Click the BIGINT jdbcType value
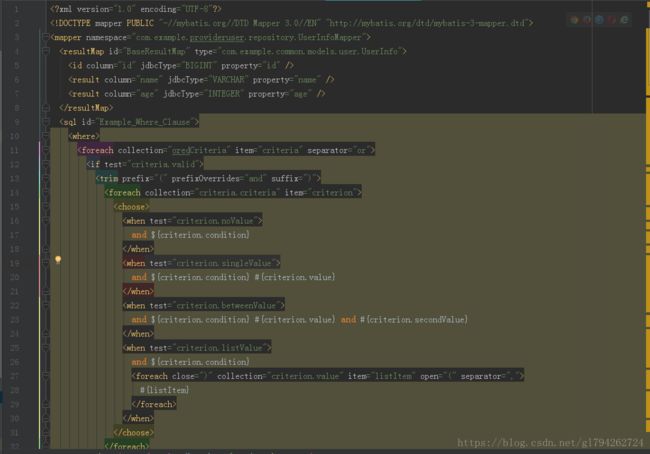This screenshot has width=650, height=454. 199,66
